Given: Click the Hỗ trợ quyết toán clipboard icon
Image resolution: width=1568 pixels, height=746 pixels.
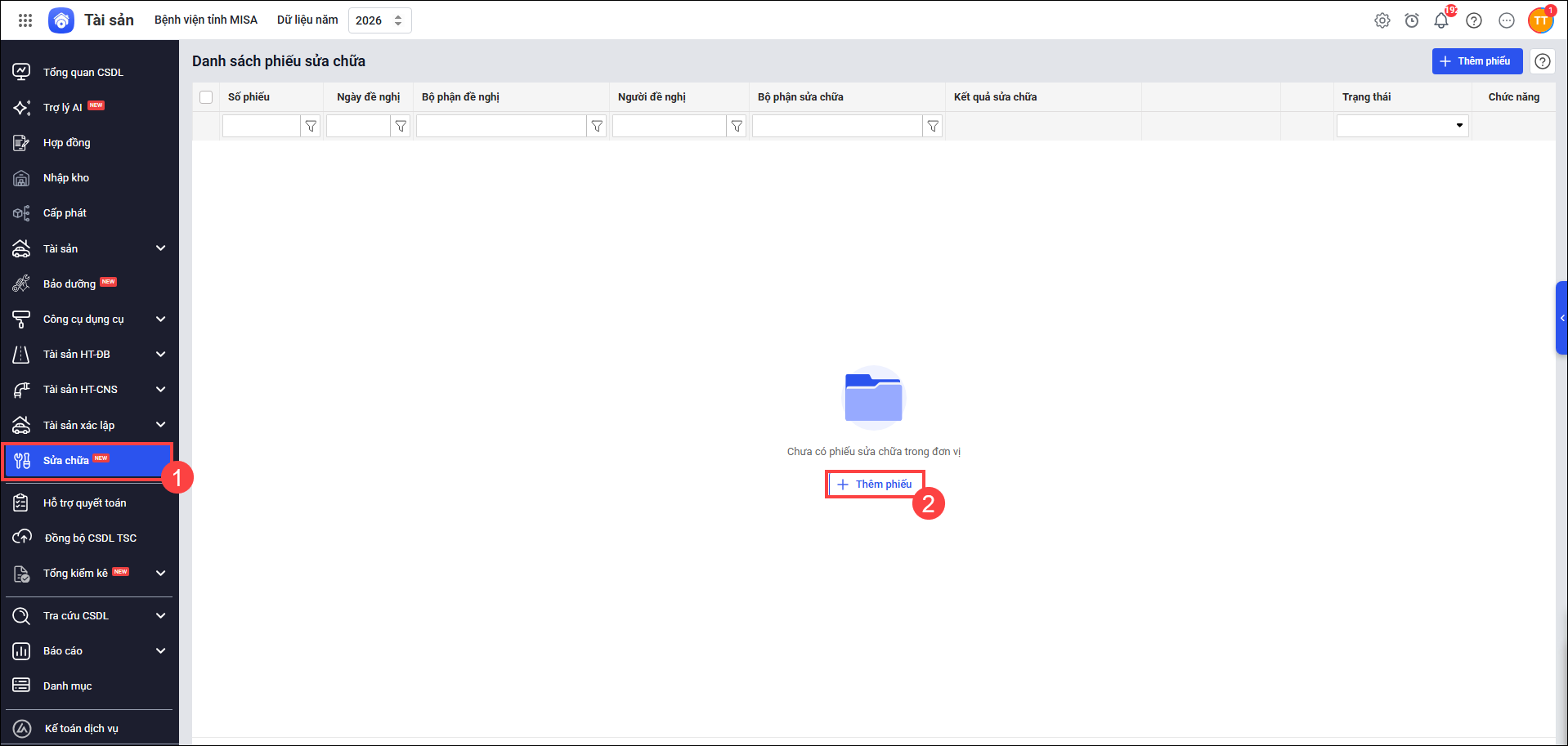Looking at the screenshot, I should click(21, 503).
